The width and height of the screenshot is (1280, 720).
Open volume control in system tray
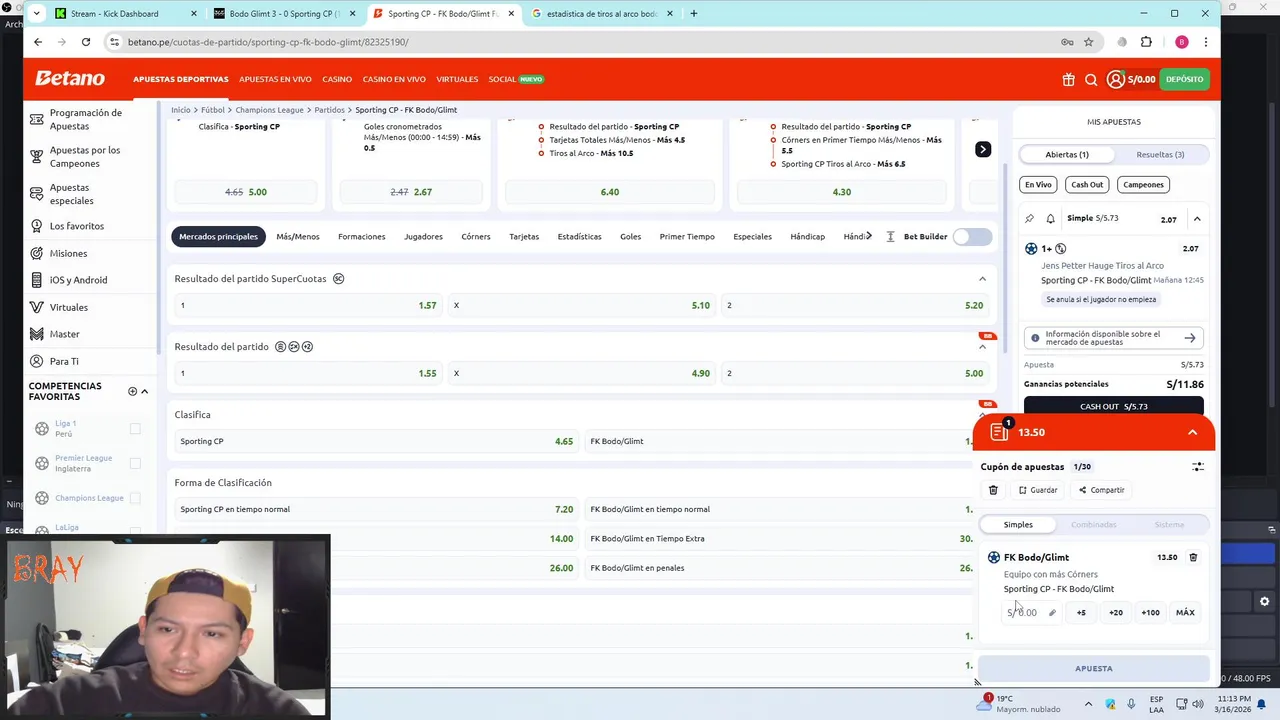click(1199, 704)
